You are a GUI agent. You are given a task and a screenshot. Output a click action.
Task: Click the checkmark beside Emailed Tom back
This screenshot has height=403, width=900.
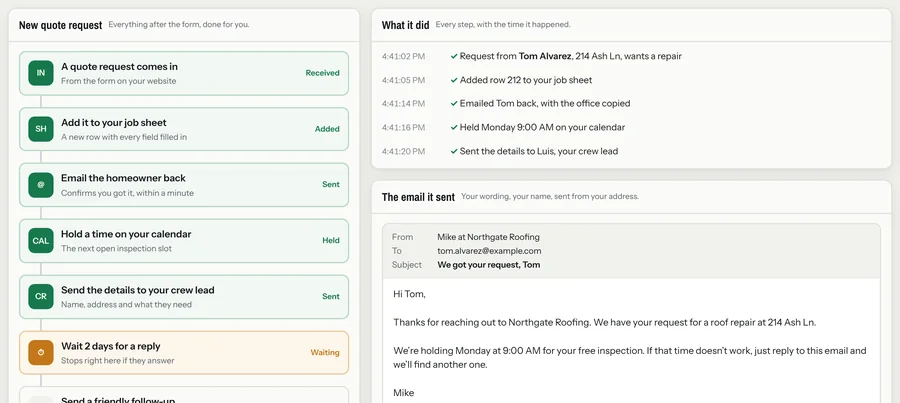454,103
